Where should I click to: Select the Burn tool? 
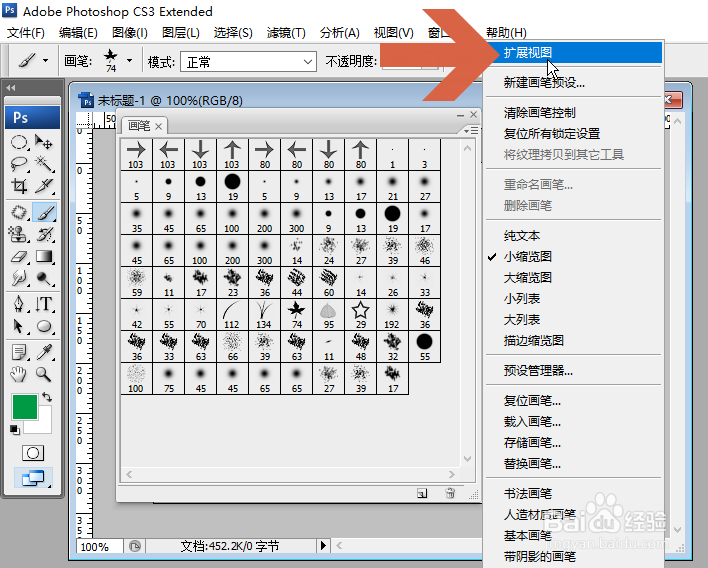[44, 278]
